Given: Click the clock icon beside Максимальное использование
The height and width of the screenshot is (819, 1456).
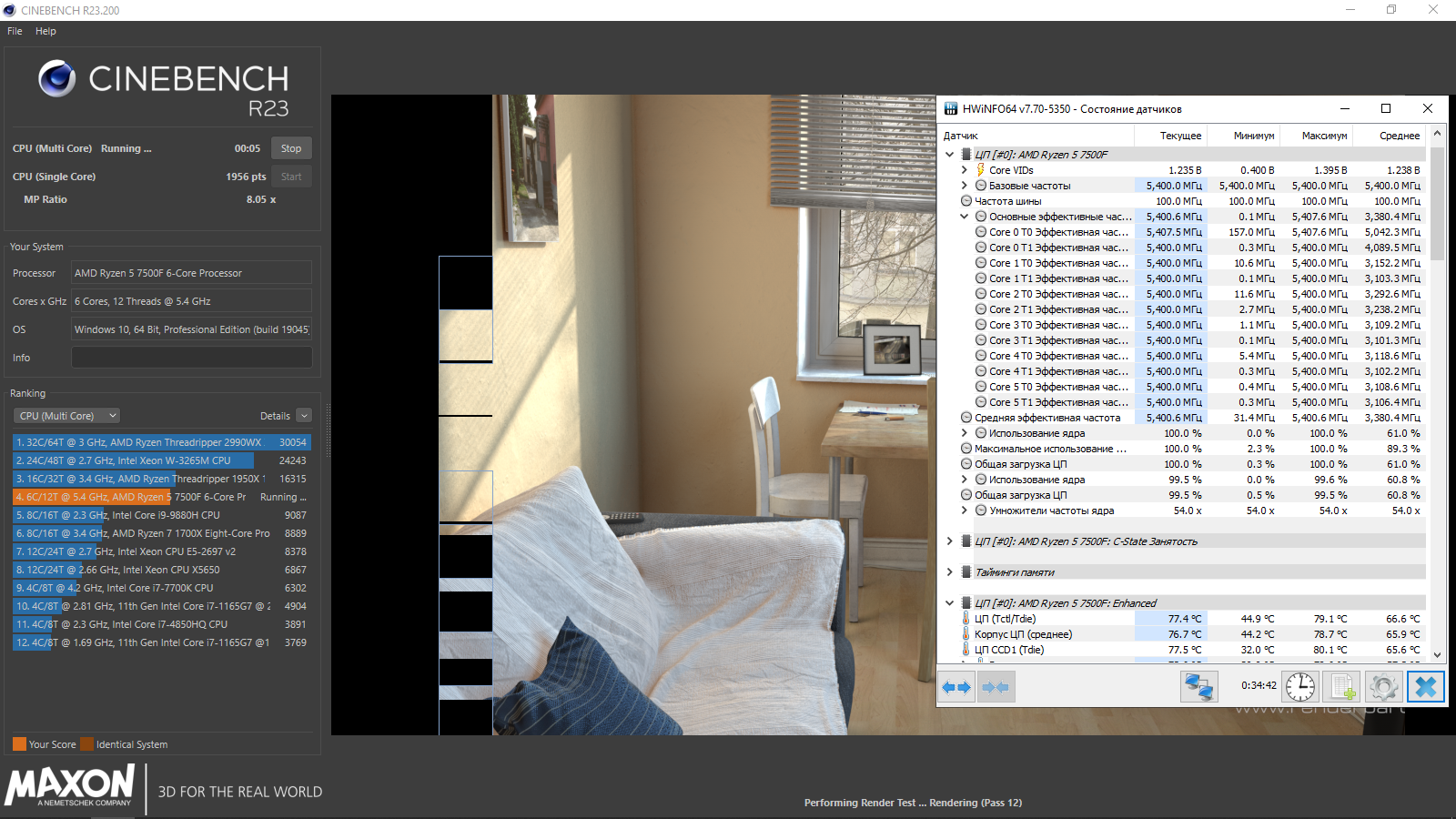Looking at the screenshot, I should pyautogui.click(x=966, y=449).
